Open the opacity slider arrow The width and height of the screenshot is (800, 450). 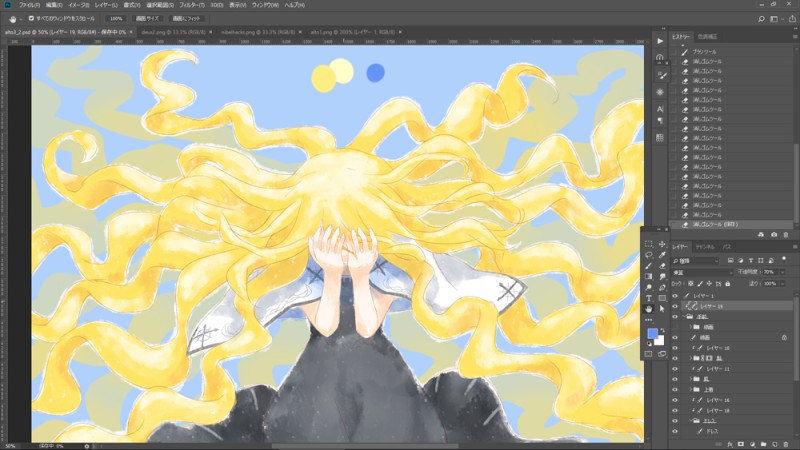point(783,272)
